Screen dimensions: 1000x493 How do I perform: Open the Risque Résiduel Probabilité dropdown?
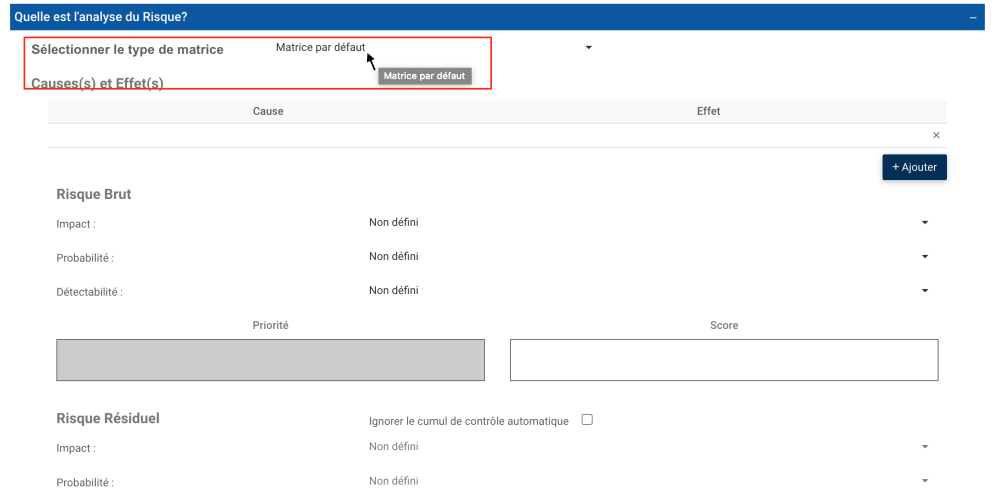tap(924, 481)
